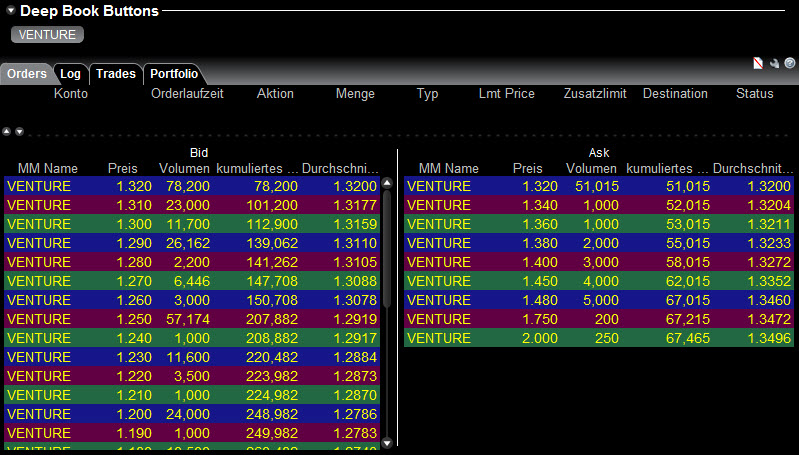Image resolution: width=799 pixels, height=455 pixels.
Task: Click bid price 1.200
Action: tap(134, 414)
